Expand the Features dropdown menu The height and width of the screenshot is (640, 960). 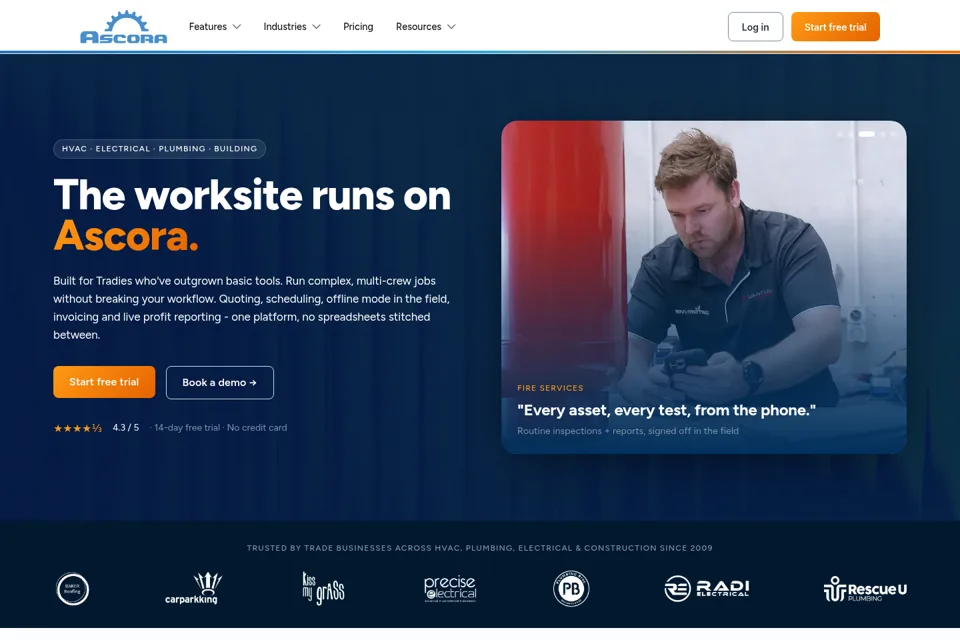click(215, 27)
